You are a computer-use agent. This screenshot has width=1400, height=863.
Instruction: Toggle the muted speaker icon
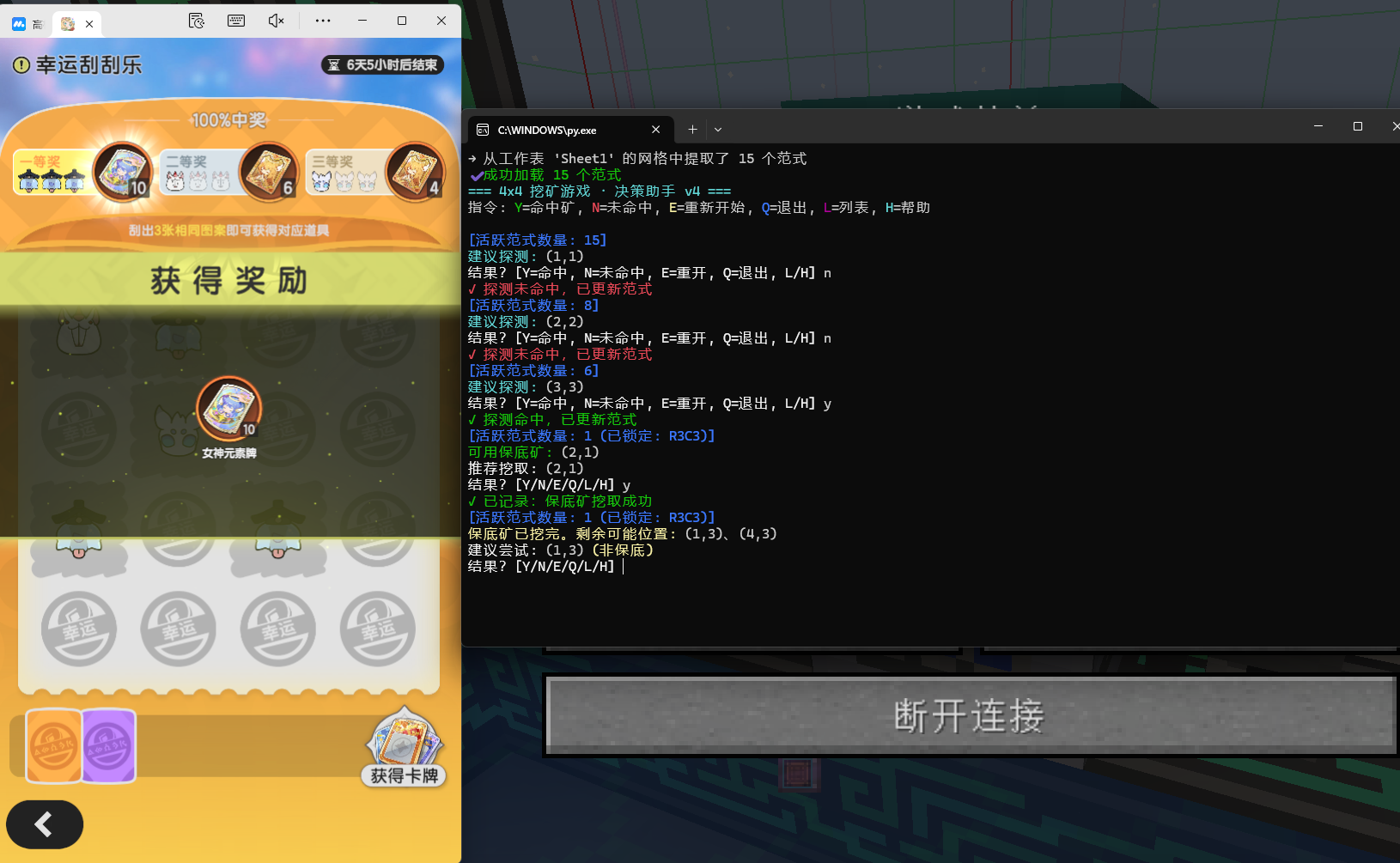pyautogui.click(x=276, y=21)
